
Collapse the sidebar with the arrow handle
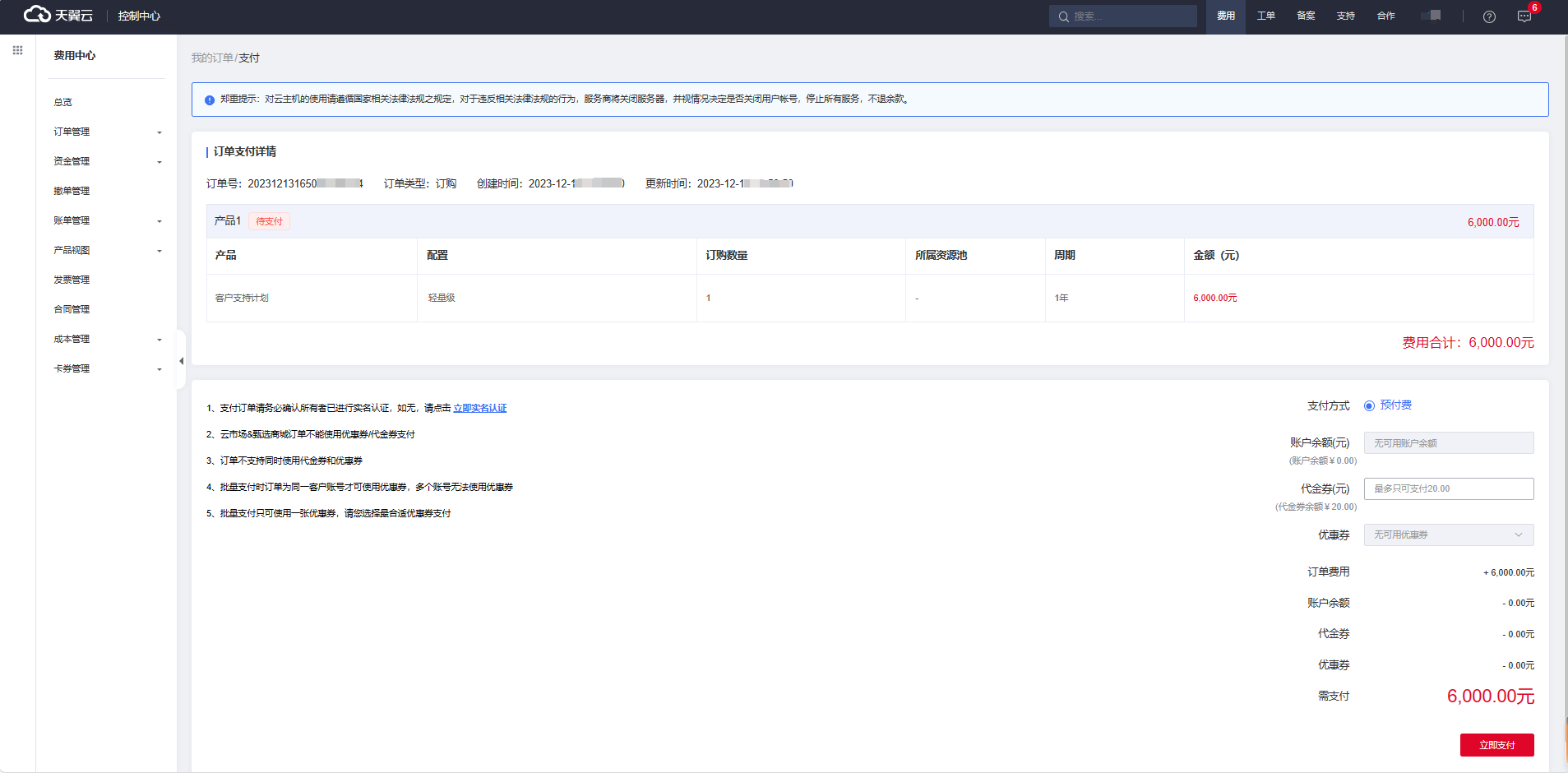pos(181,361)
